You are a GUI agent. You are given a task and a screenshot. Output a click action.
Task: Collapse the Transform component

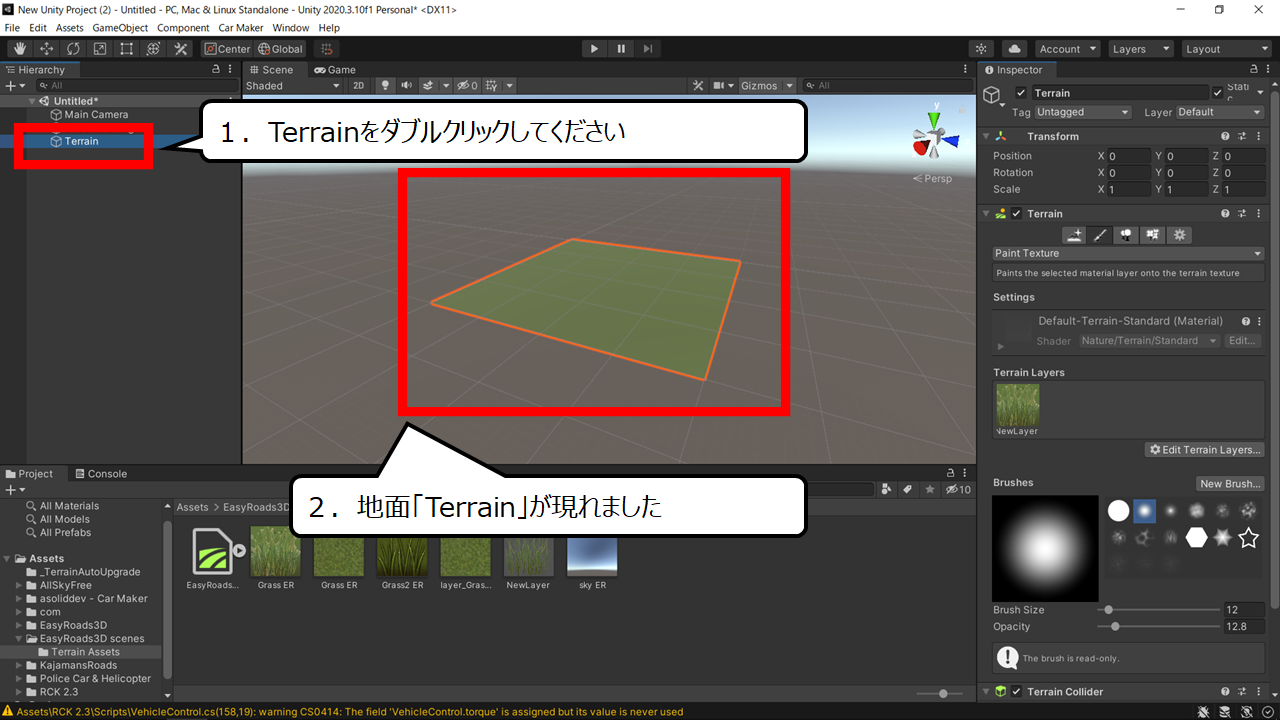click(x=985, y=137)
